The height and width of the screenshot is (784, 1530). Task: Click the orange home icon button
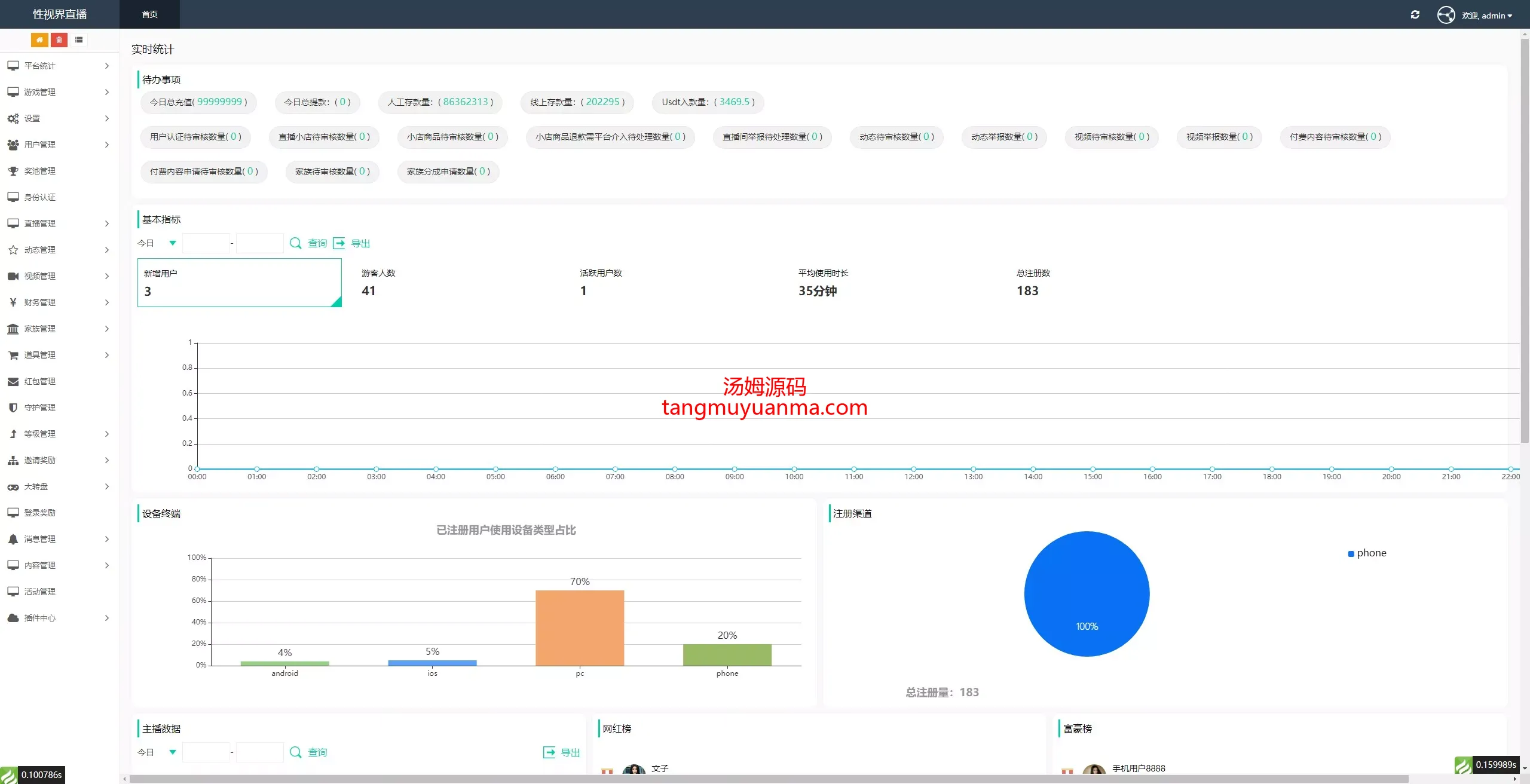point(39,40)
